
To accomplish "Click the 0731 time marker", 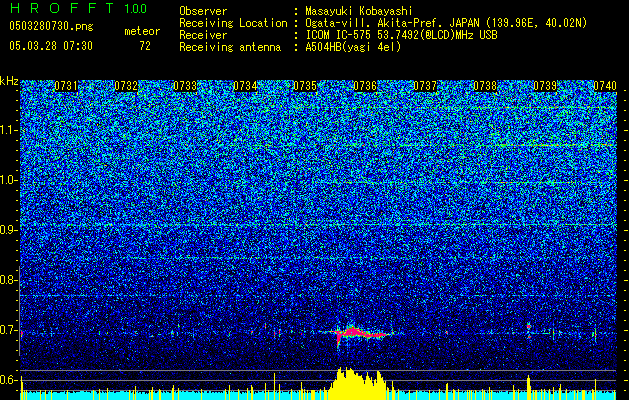I will click(66, 86).
